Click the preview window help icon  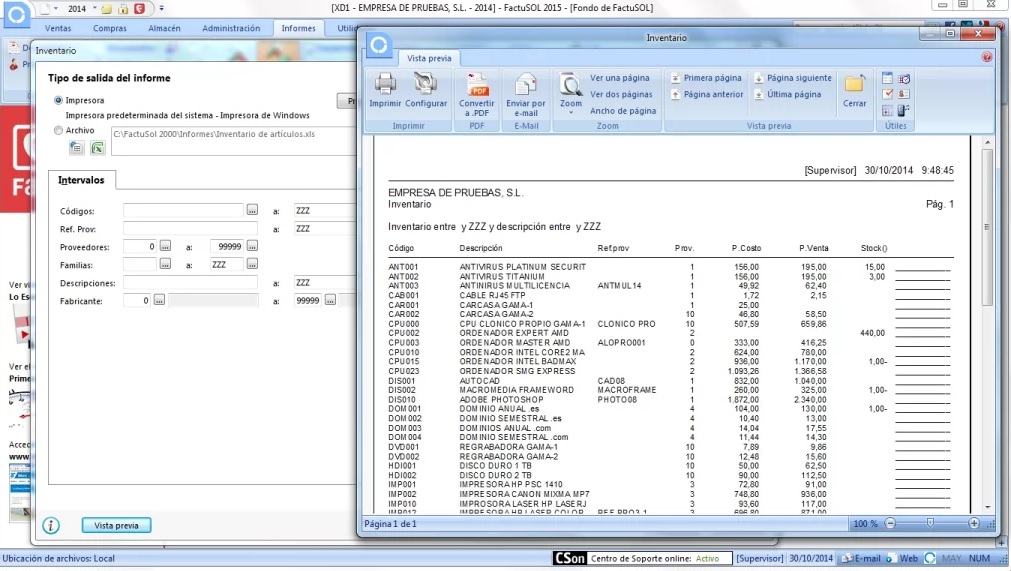(986, 57)
